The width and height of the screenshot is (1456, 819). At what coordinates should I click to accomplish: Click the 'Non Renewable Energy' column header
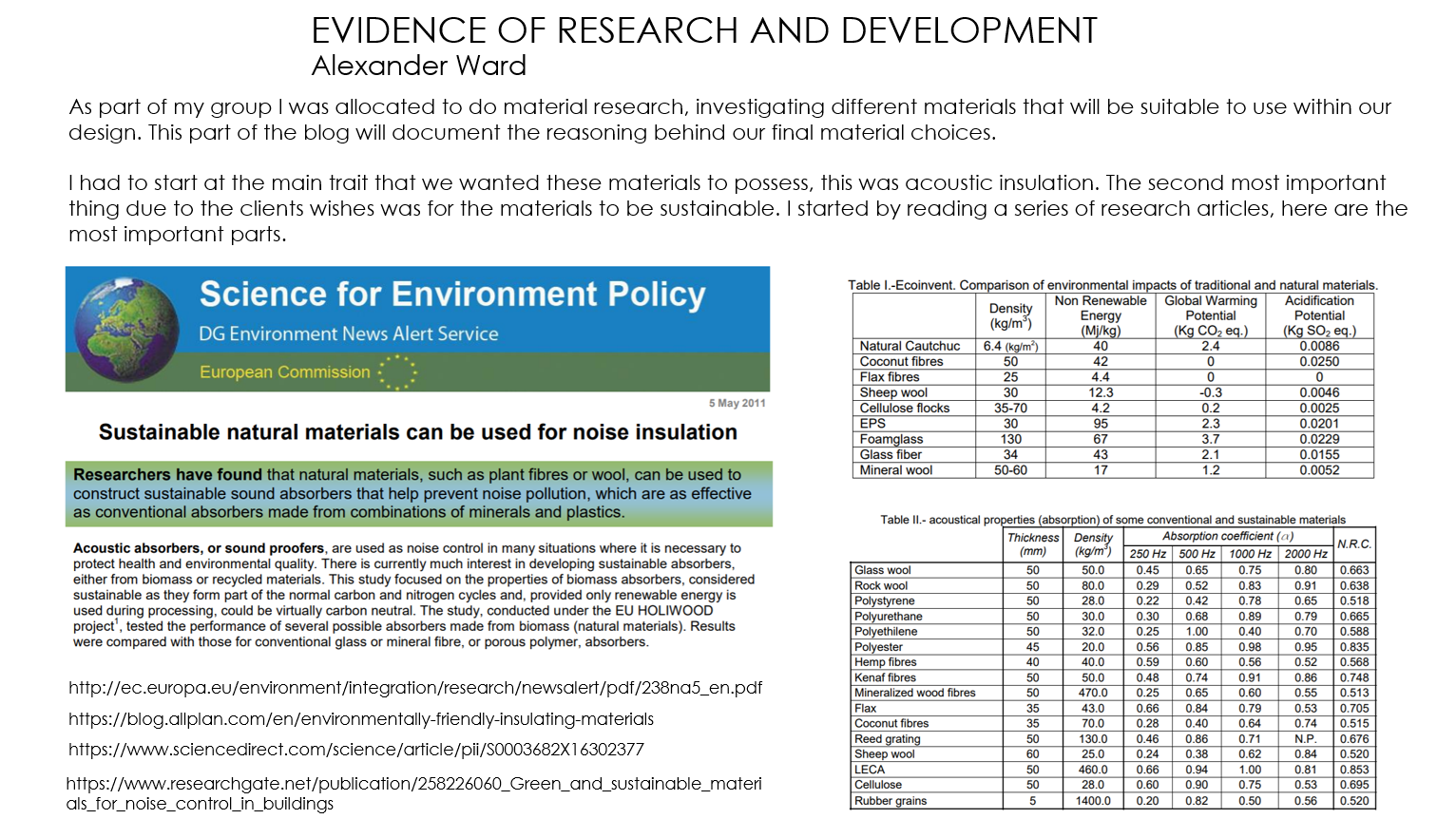click(x=1100, y=315)
